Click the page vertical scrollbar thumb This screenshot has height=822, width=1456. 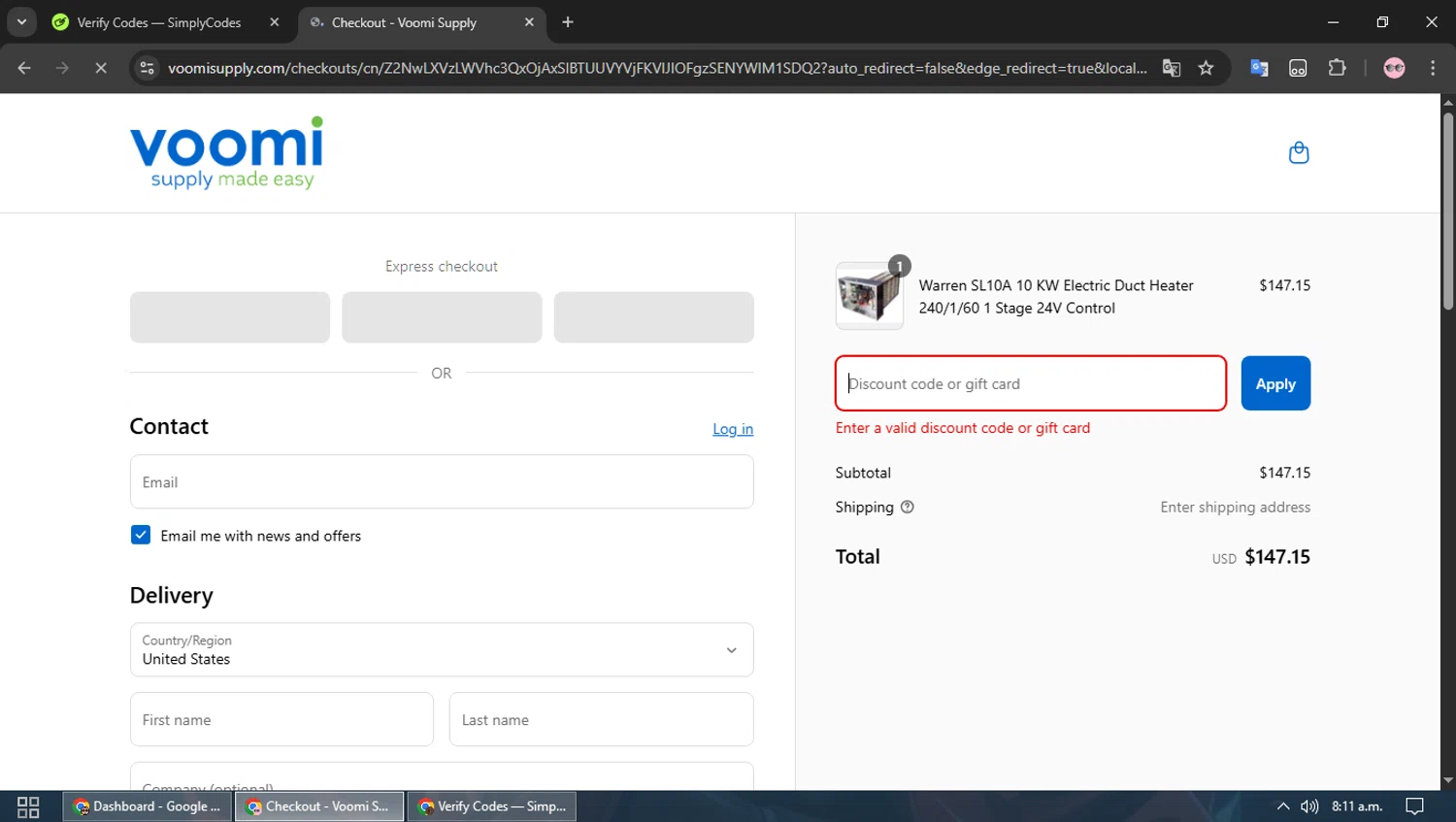pyautogui.click(x=1448, y=211)
